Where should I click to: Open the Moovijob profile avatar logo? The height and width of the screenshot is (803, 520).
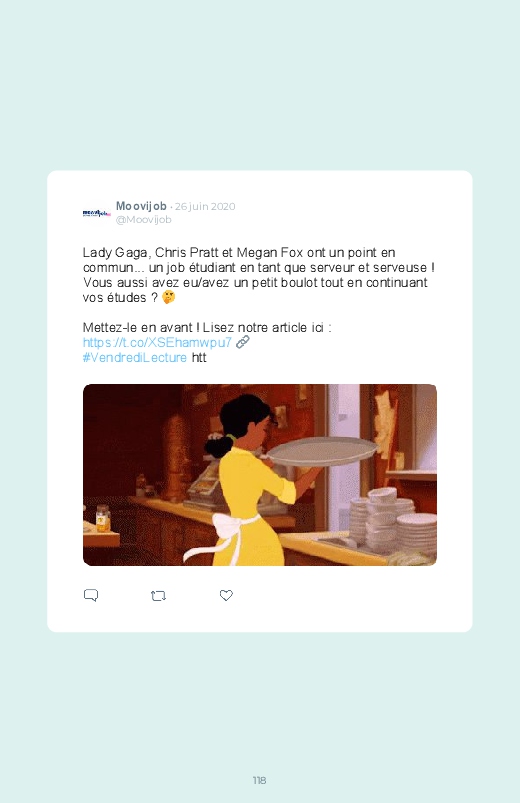pos(96,213)
